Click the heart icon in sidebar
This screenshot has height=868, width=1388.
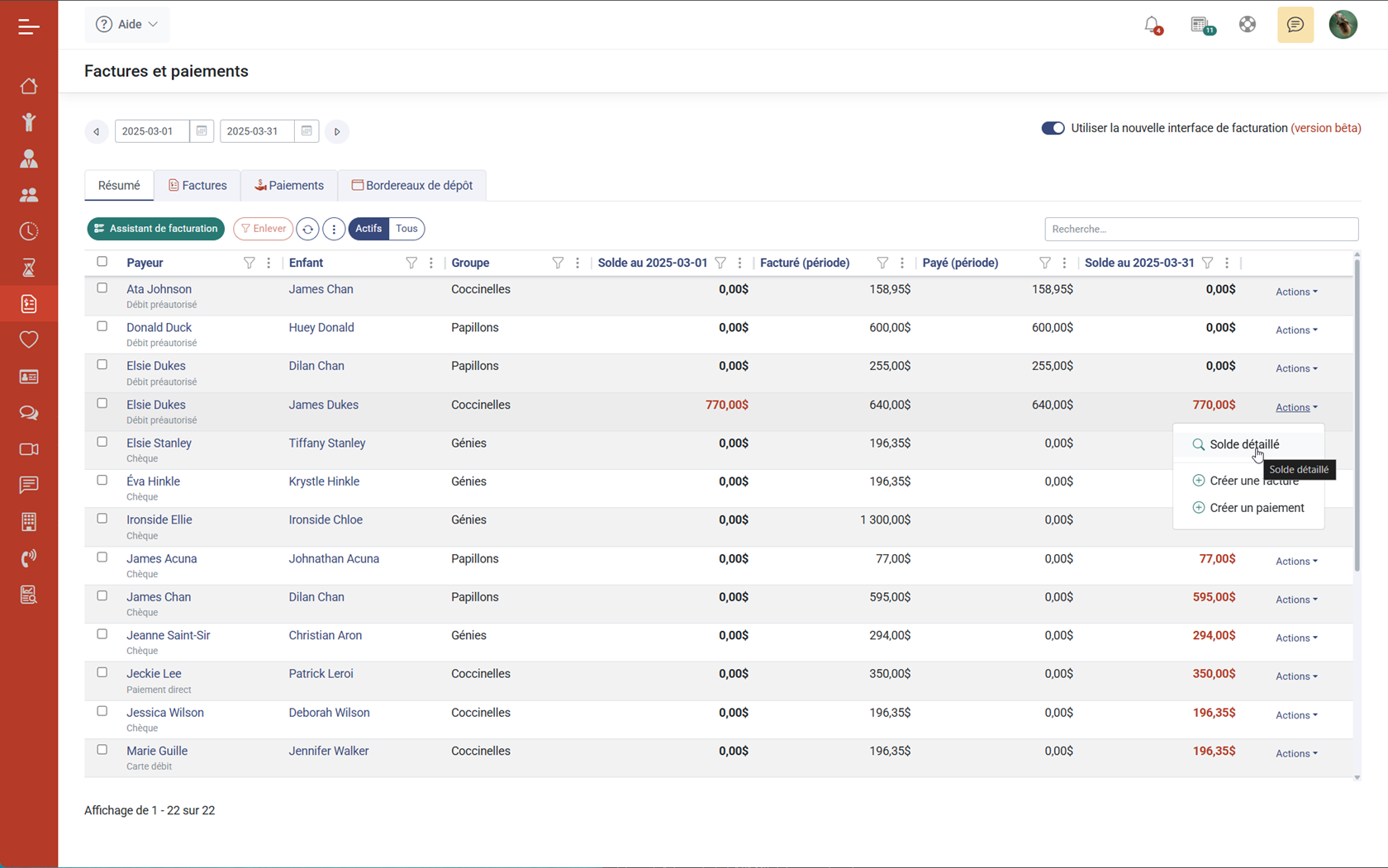(x=29, y=339)
